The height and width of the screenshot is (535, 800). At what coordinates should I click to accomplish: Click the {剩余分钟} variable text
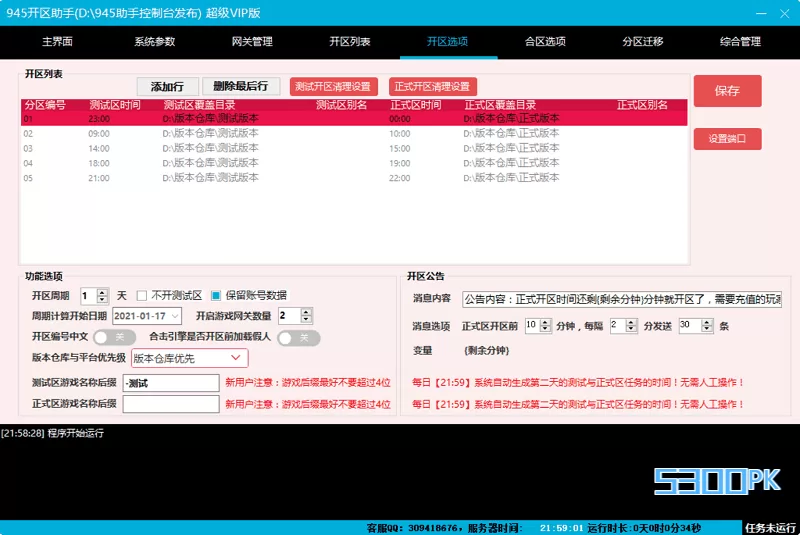click(x=487, y=350)
